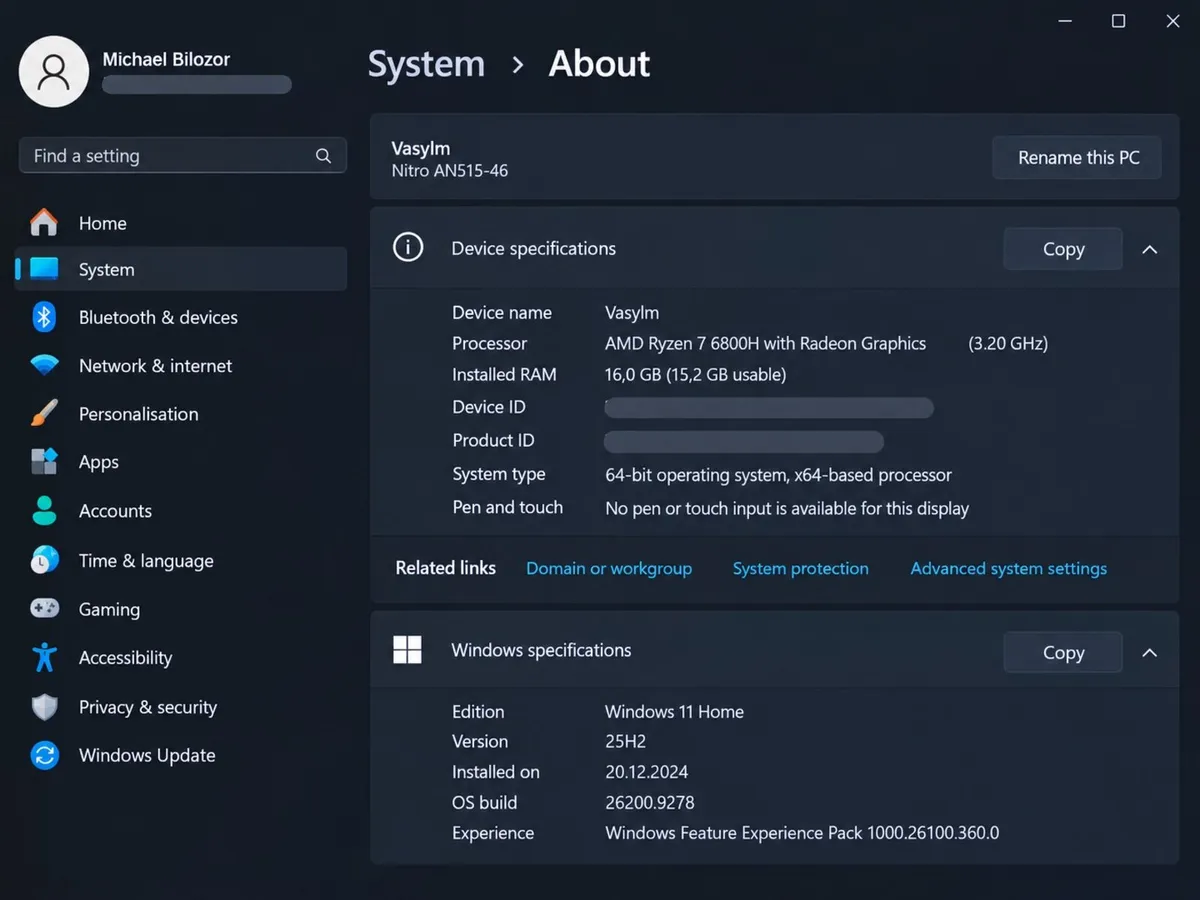Click the 16,0 GB installed RAM value

tap(695, 374)
